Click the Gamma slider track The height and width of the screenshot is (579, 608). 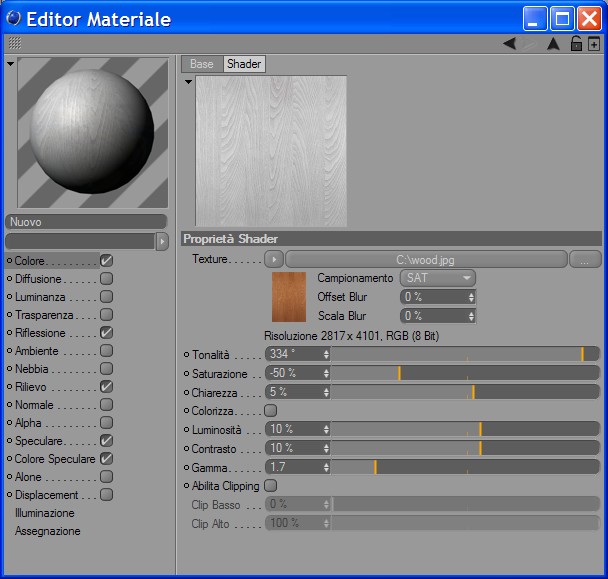(465, 467)
